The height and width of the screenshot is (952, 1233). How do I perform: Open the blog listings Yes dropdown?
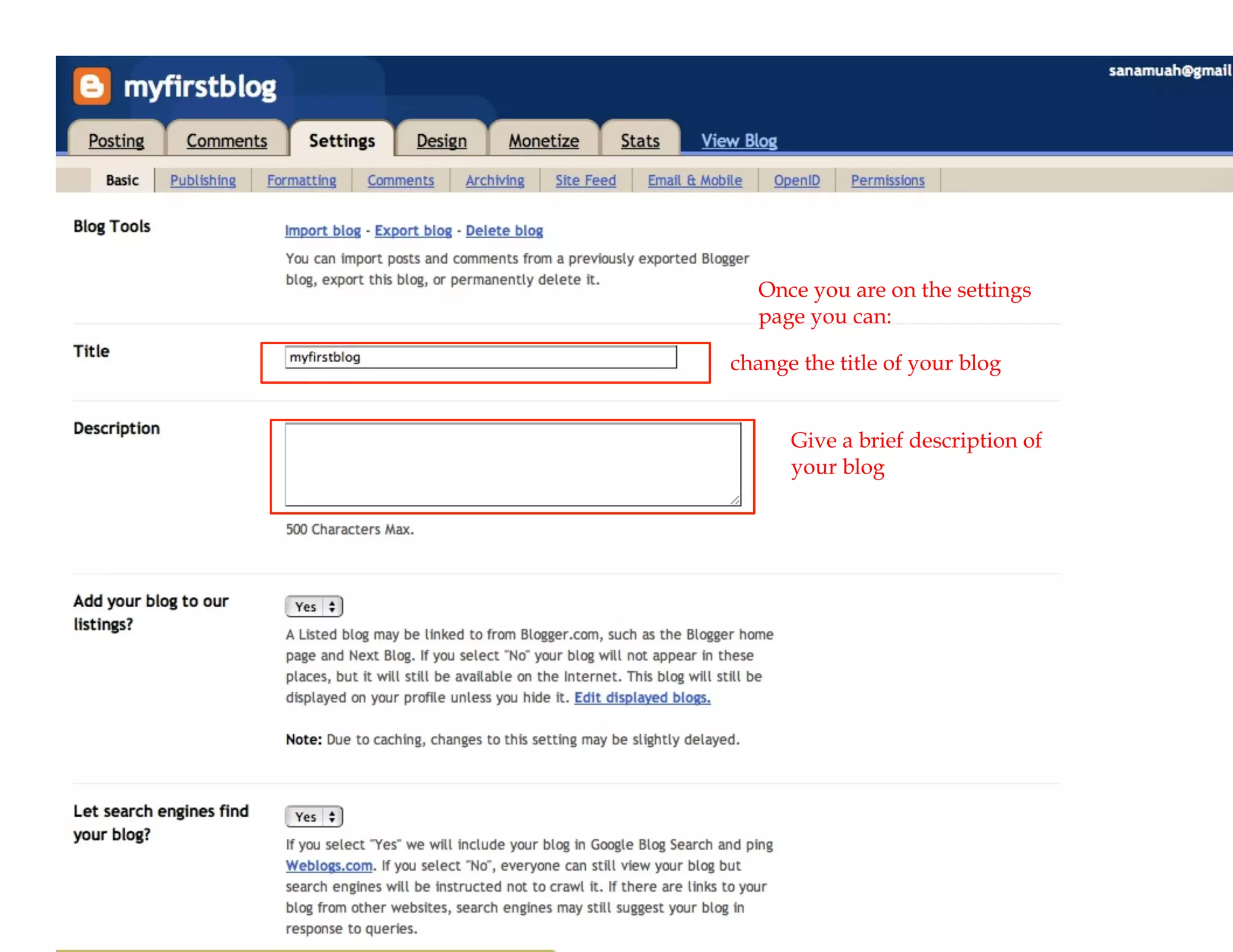click(x=314, y=607)
